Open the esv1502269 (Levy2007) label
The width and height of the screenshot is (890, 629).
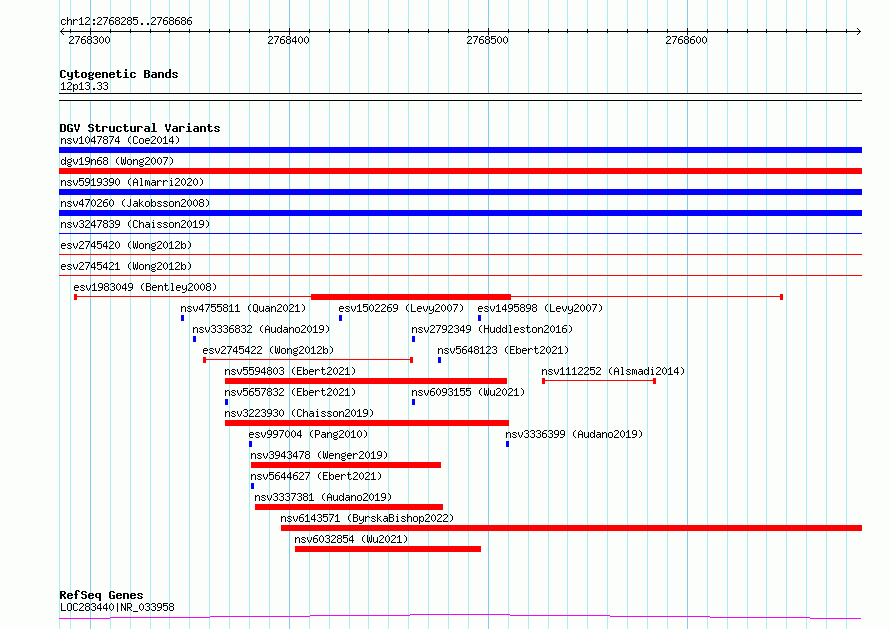click(401, 308)
